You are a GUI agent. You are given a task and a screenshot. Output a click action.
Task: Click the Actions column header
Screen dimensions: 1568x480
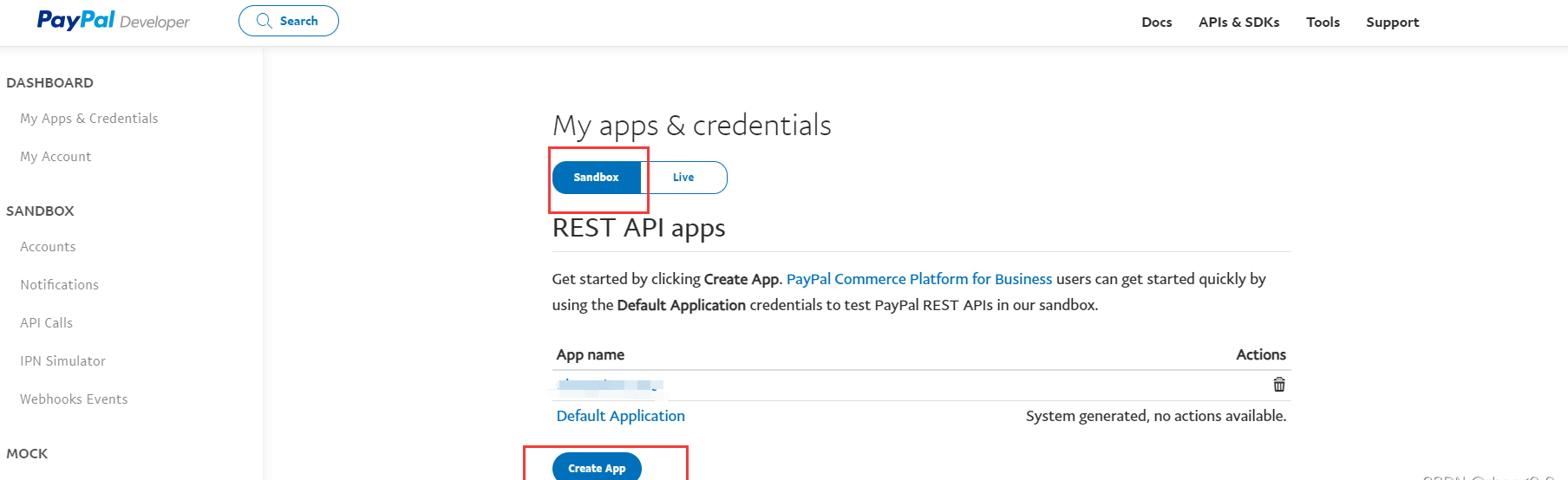click(1261, 355)
